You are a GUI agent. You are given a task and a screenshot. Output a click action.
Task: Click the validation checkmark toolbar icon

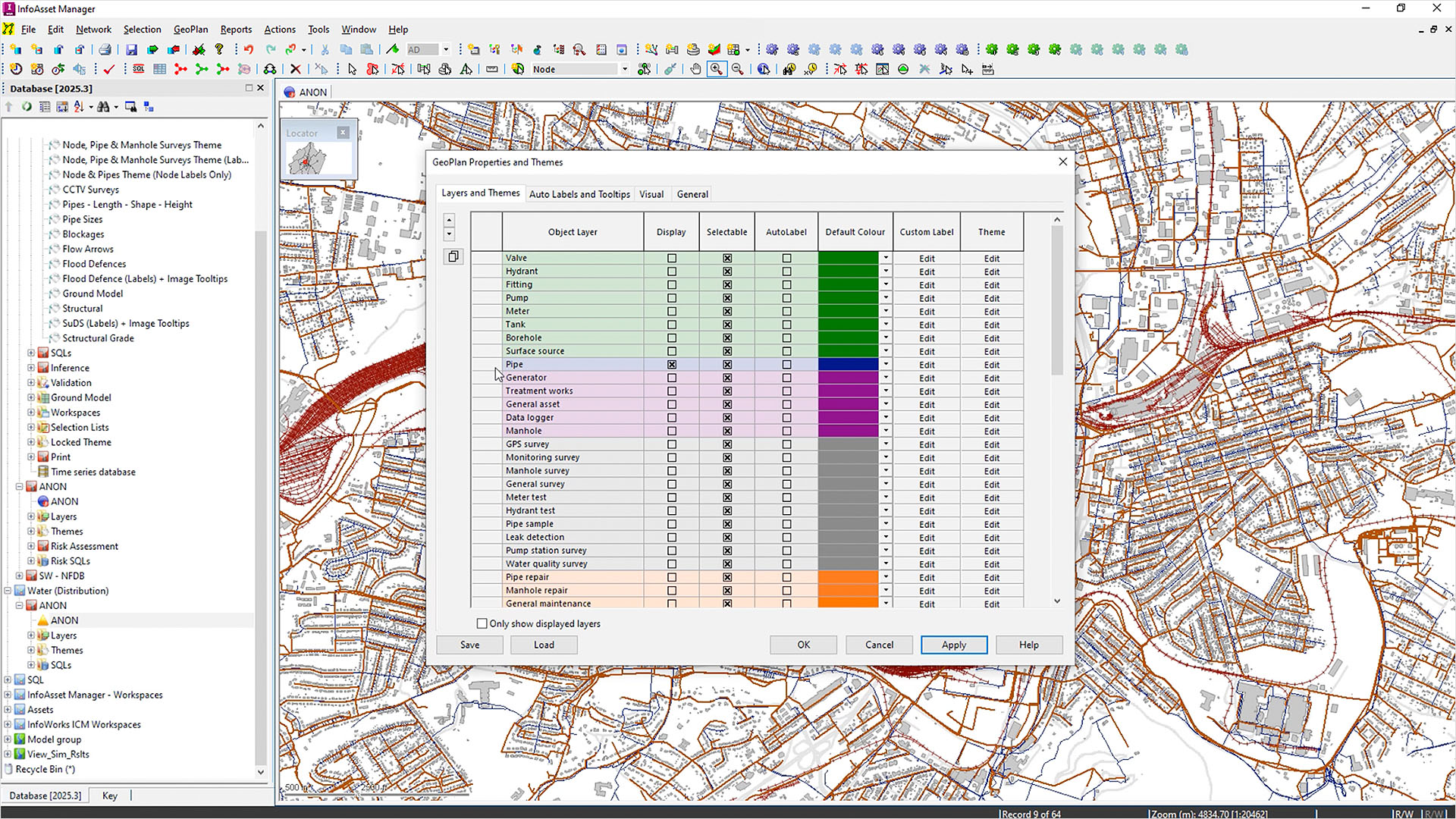point(109,69)
